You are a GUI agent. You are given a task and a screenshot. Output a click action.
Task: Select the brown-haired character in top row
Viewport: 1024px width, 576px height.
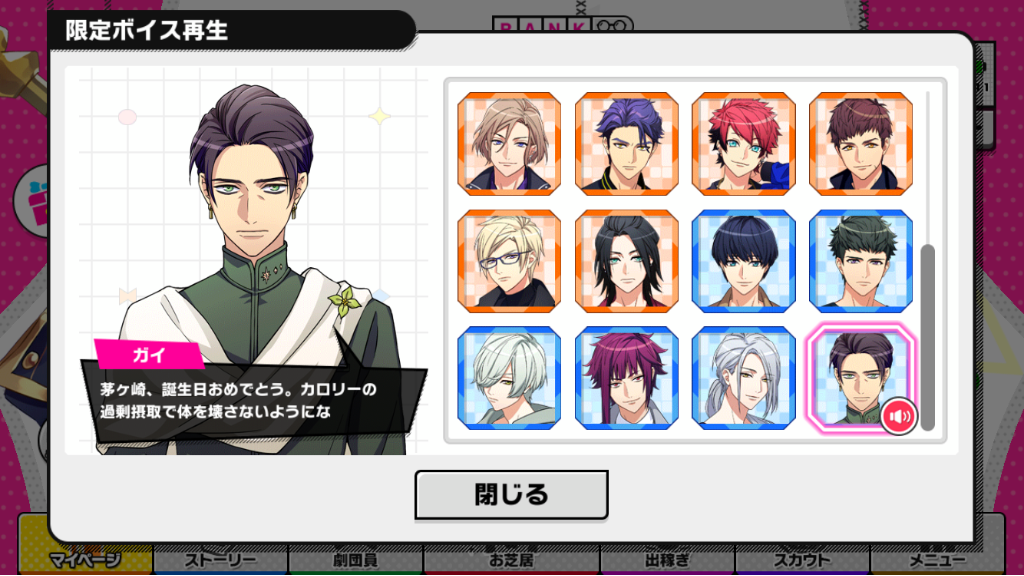tap(861, 144)
